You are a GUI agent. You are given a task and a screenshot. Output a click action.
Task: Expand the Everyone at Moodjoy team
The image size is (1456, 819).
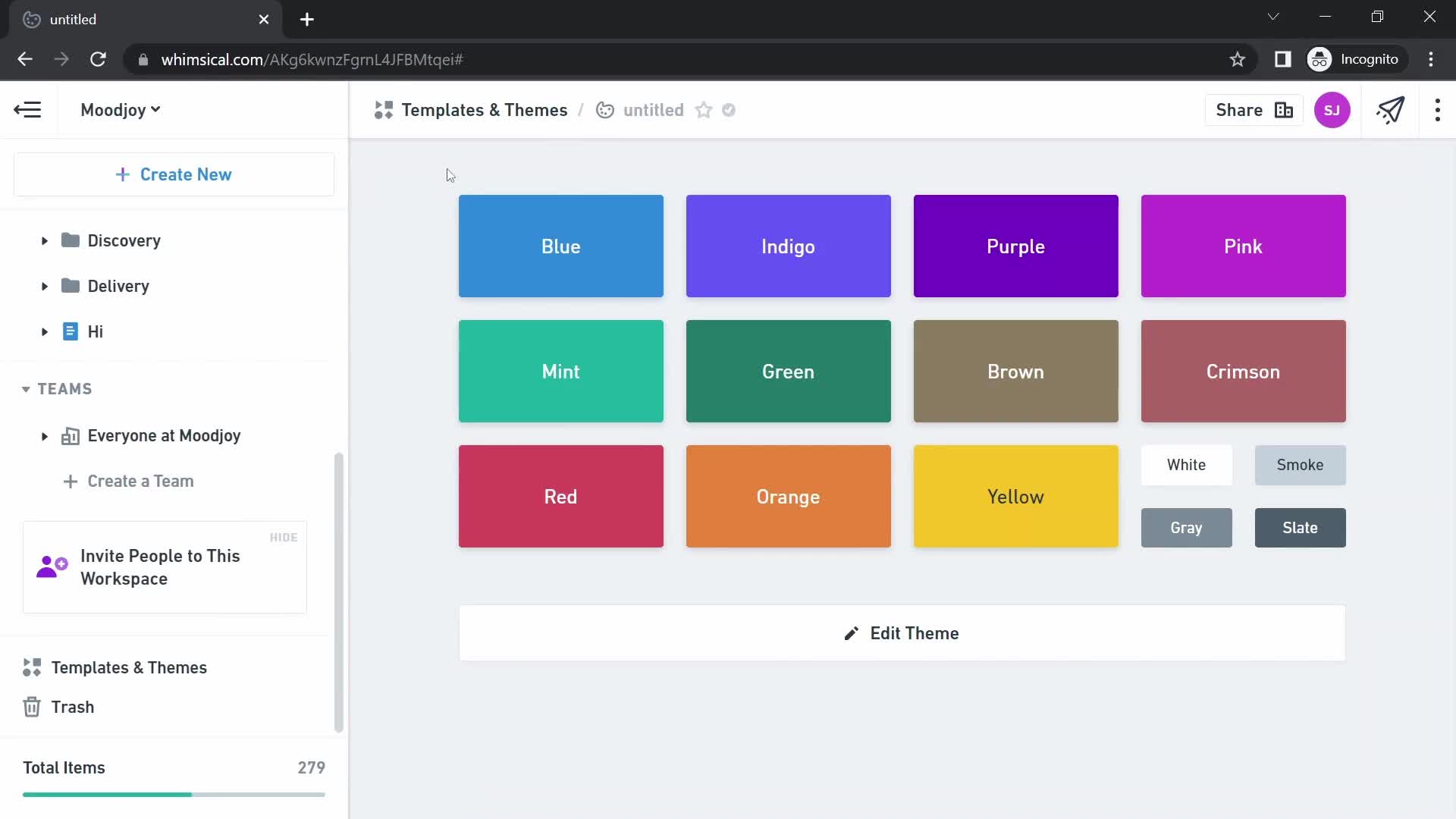click(44, 435)
